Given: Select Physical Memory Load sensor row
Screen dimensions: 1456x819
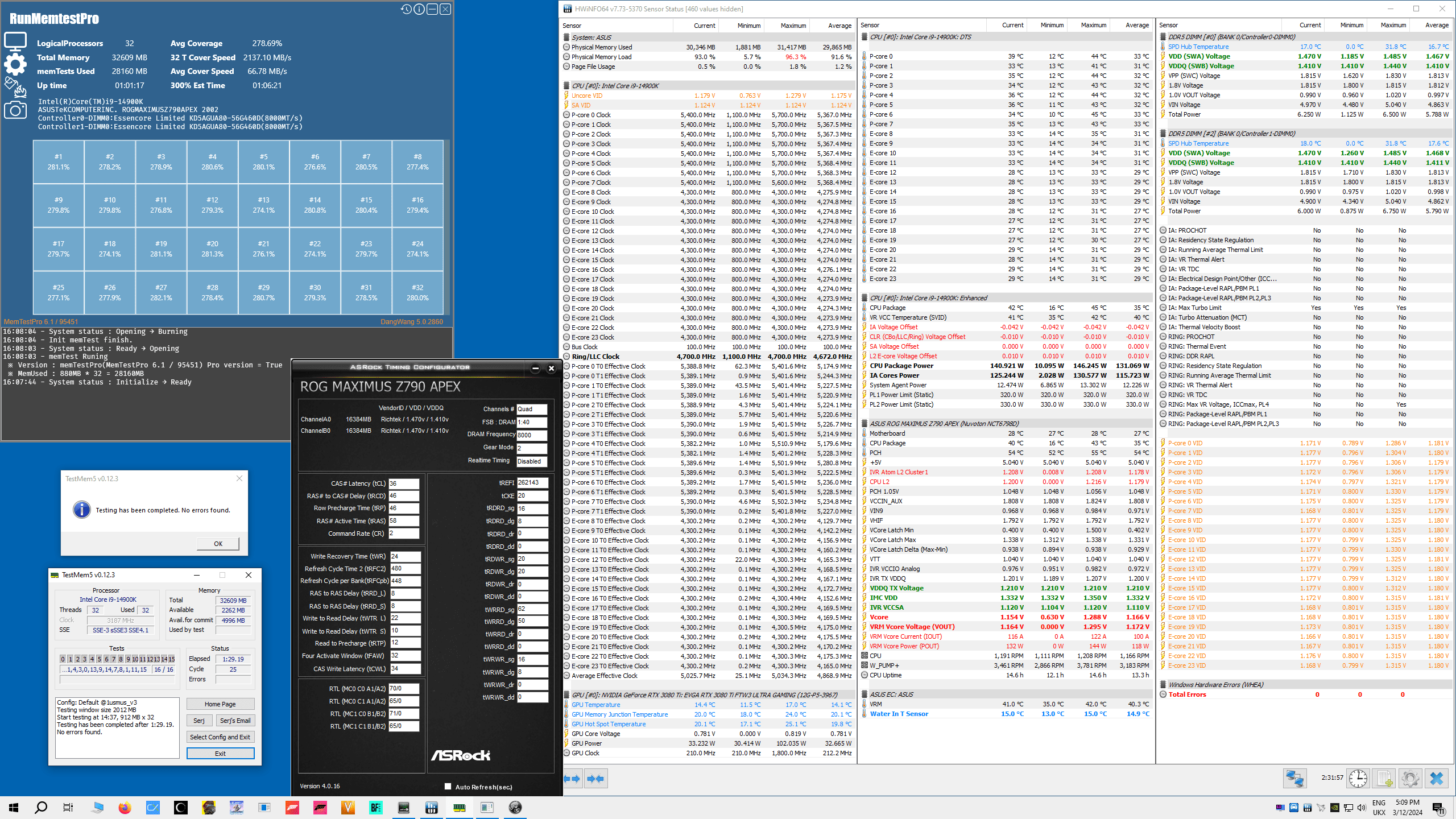Looking at the screenshot, I should 708,57.
